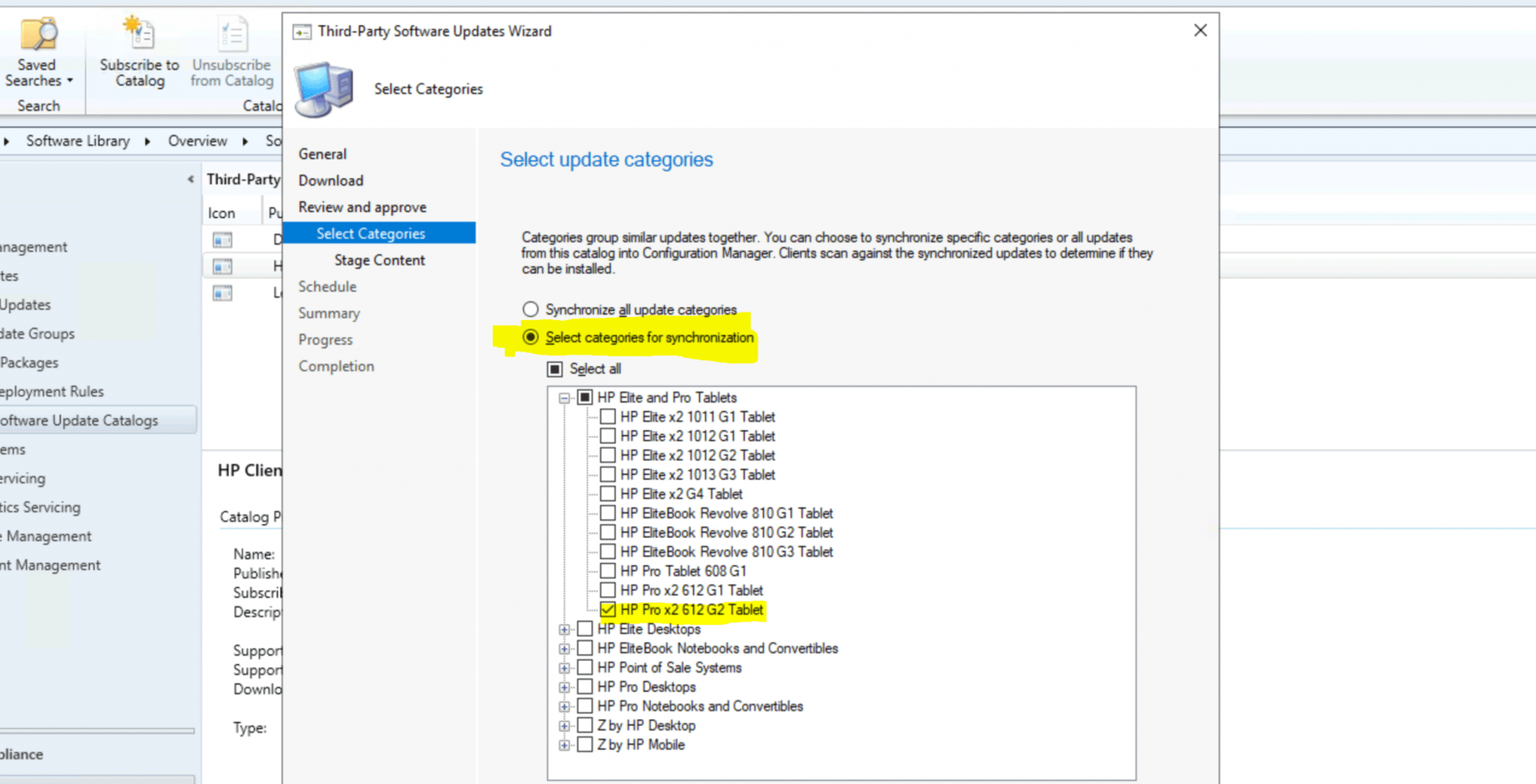
Task: Check HP Elite x2 1012 G1 Tablet
Action: tap(607, 435)
